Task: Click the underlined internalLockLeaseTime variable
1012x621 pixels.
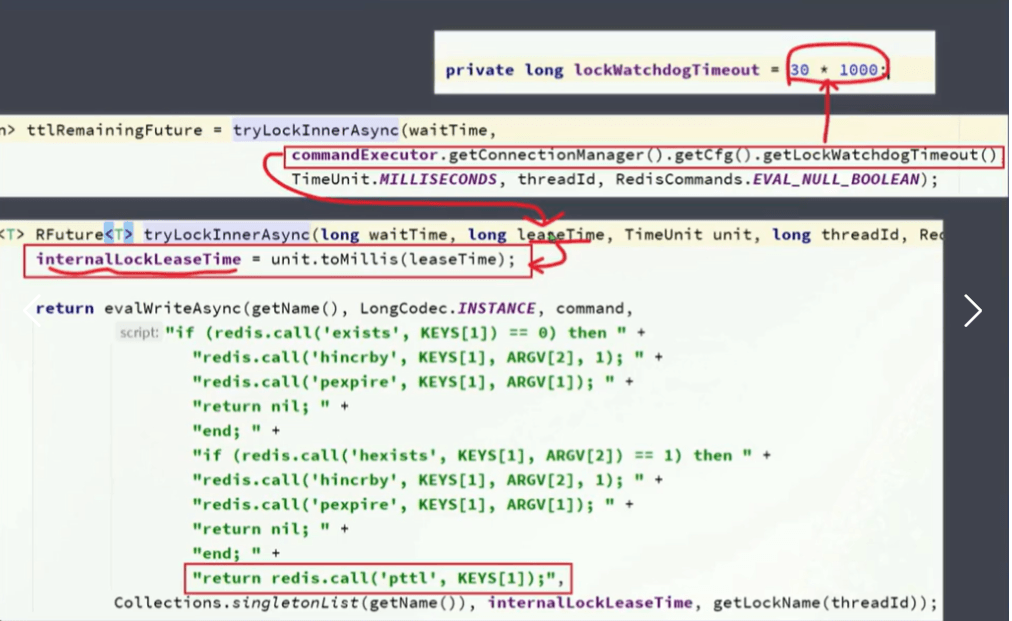Action: [x=138, y=259]
